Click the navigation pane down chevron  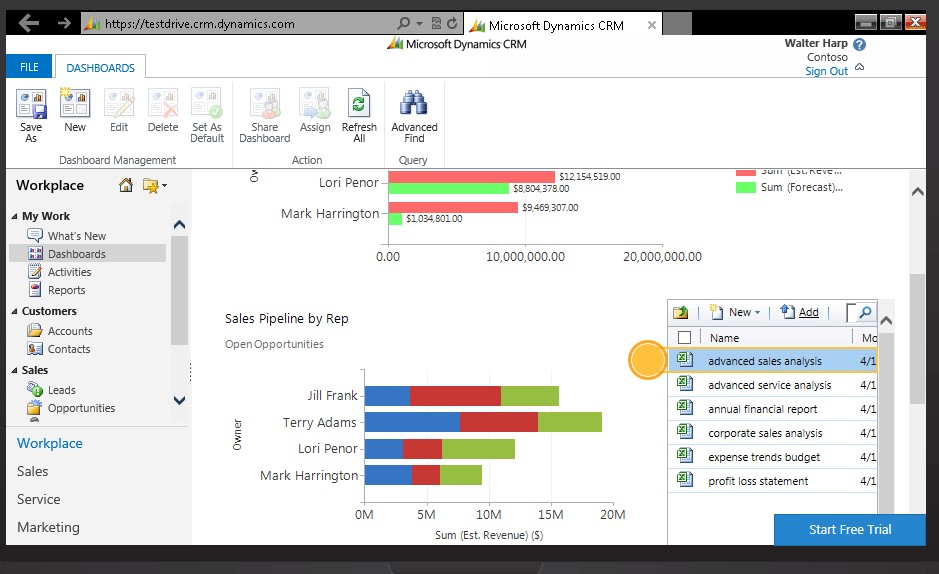point(179,400)
